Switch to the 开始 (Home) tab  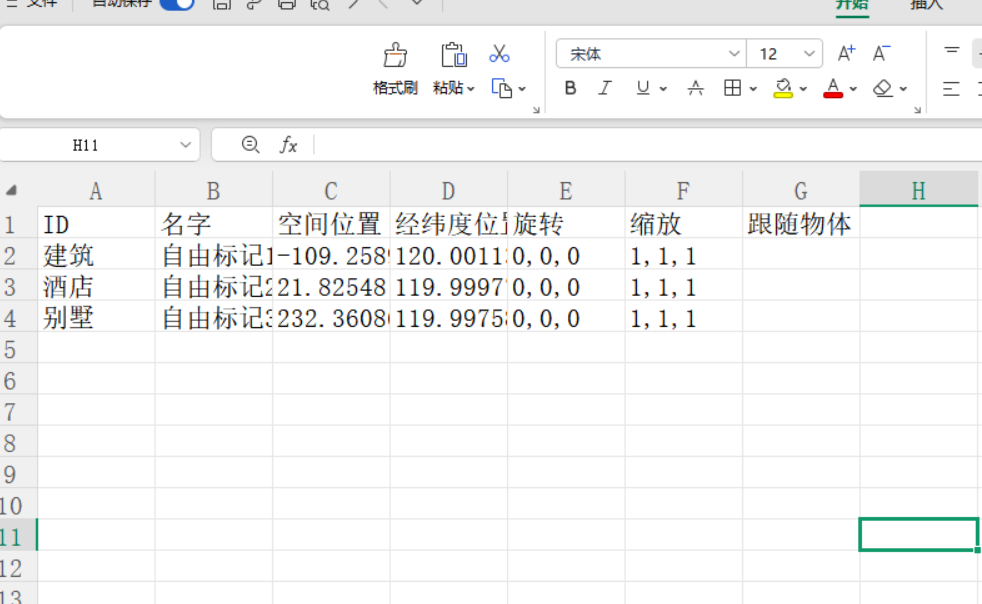pyautogui.click(x=852, y=4)
